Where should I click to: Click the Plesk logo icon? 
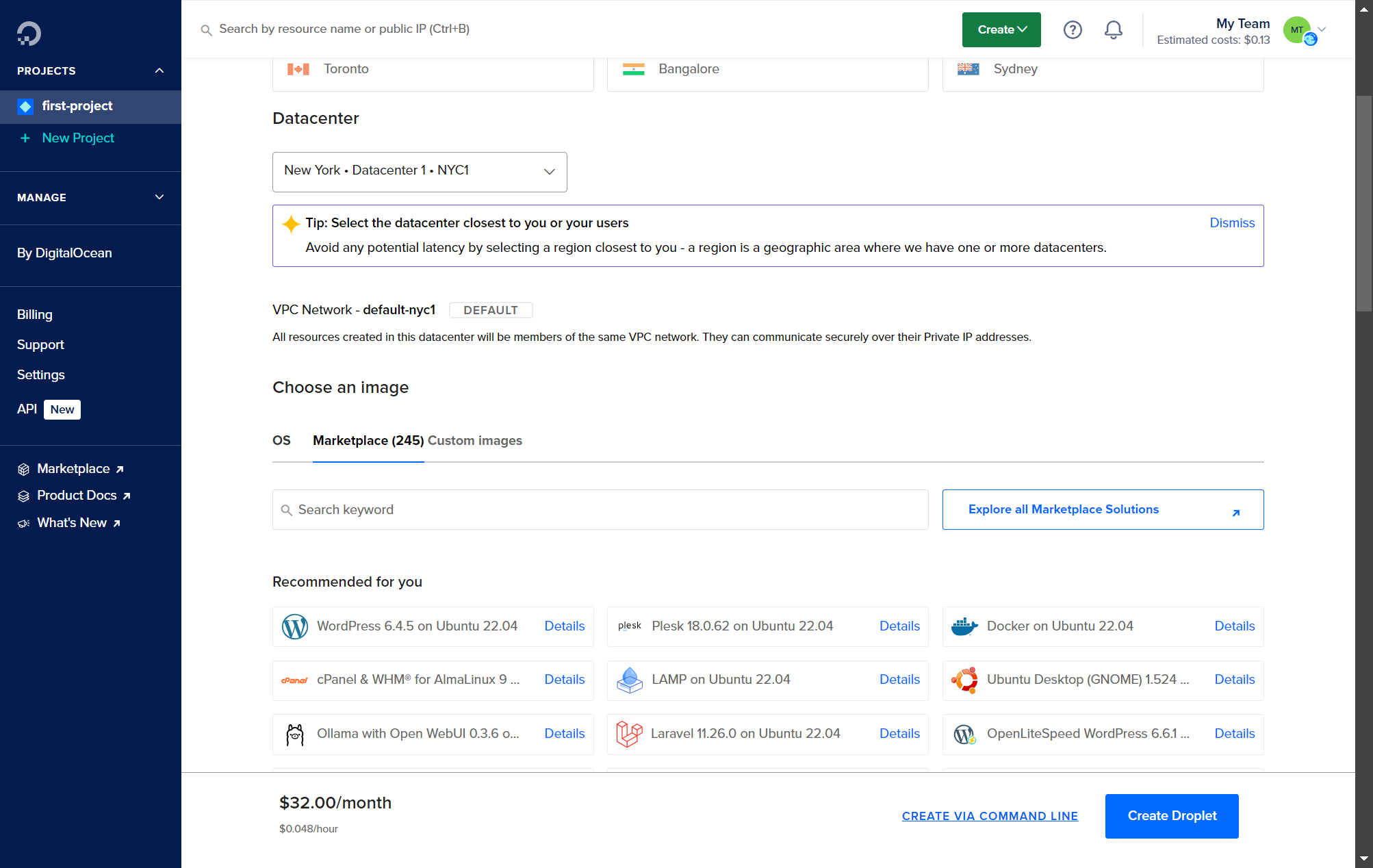630,626
